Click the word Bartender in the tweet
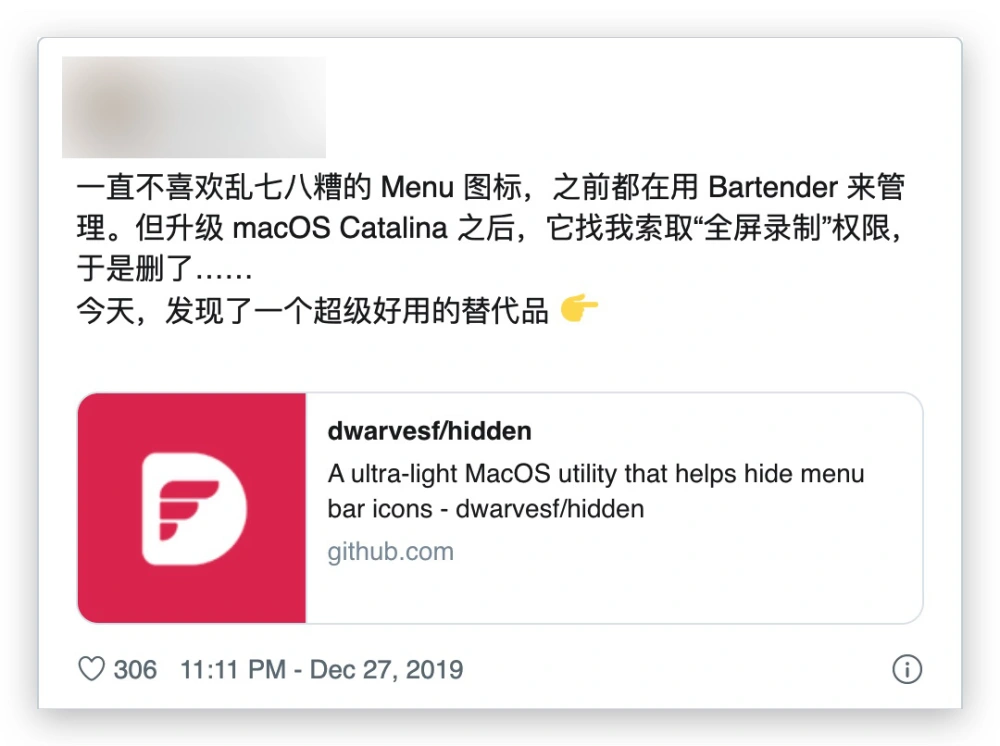Viewport: 1000px width, 746px height. (x=773, y=187)
